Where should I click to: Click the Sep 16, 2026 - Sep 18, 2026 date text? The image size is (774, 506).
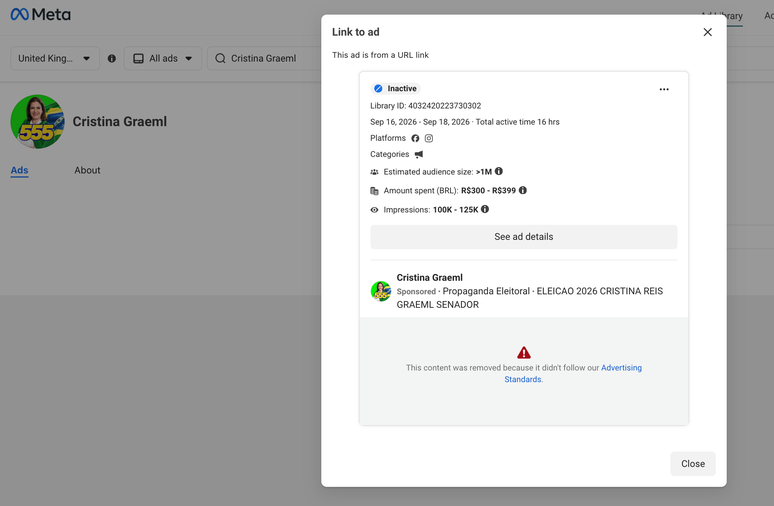point(420,122)
